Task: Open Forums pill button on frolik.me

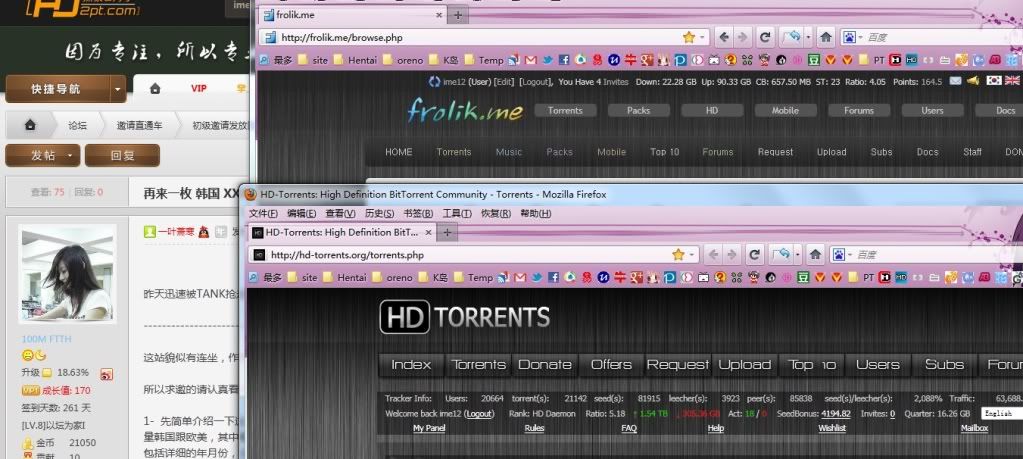Action: coord(859,110)
